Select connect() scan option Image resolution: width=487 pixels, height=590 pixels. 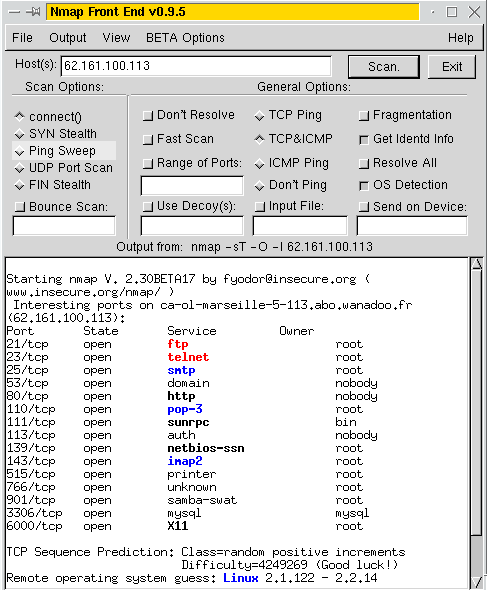coord(20,117)
